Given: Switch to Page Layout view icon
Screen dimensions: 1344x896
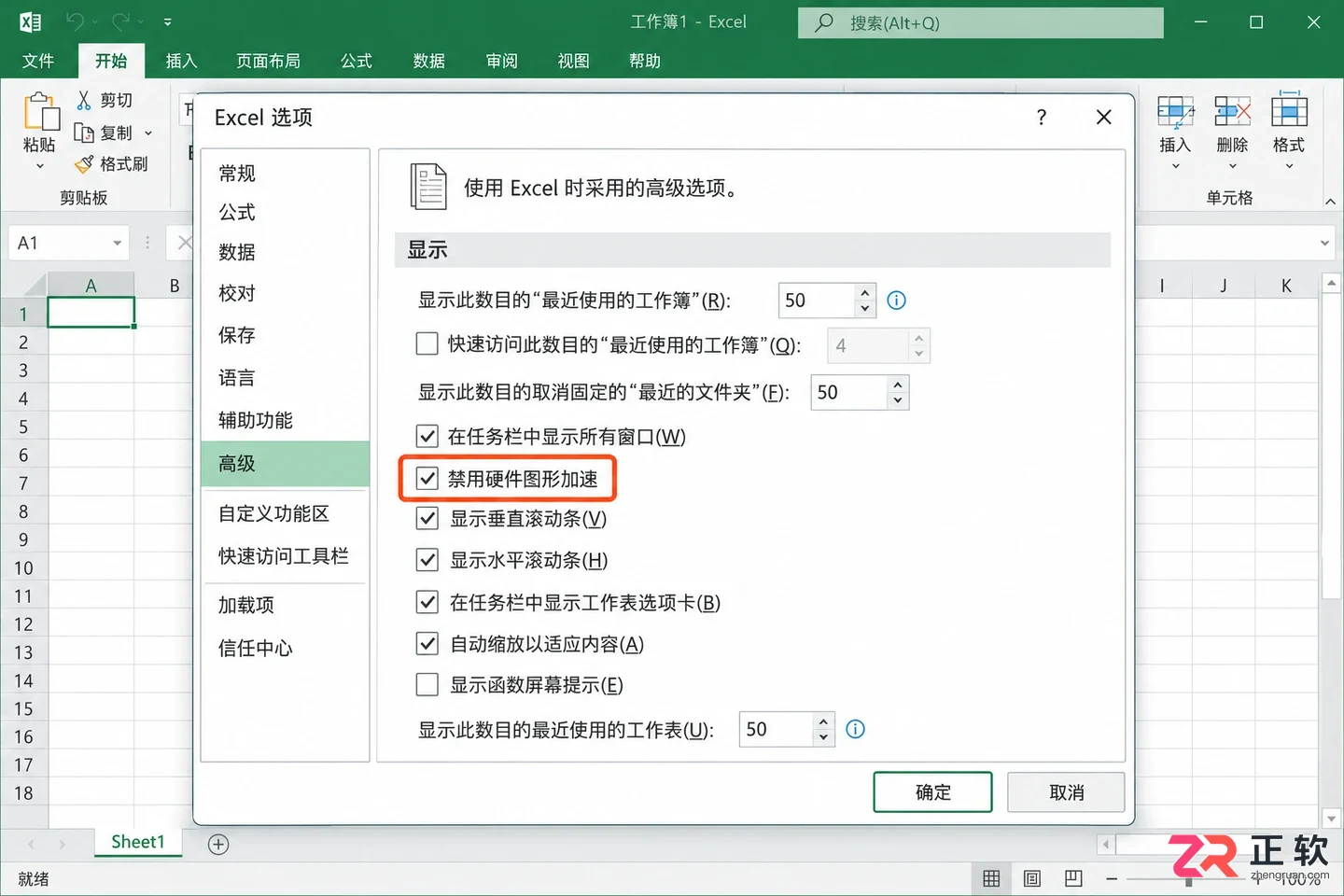Looking at the screenshot, I should click(1032, 878).
